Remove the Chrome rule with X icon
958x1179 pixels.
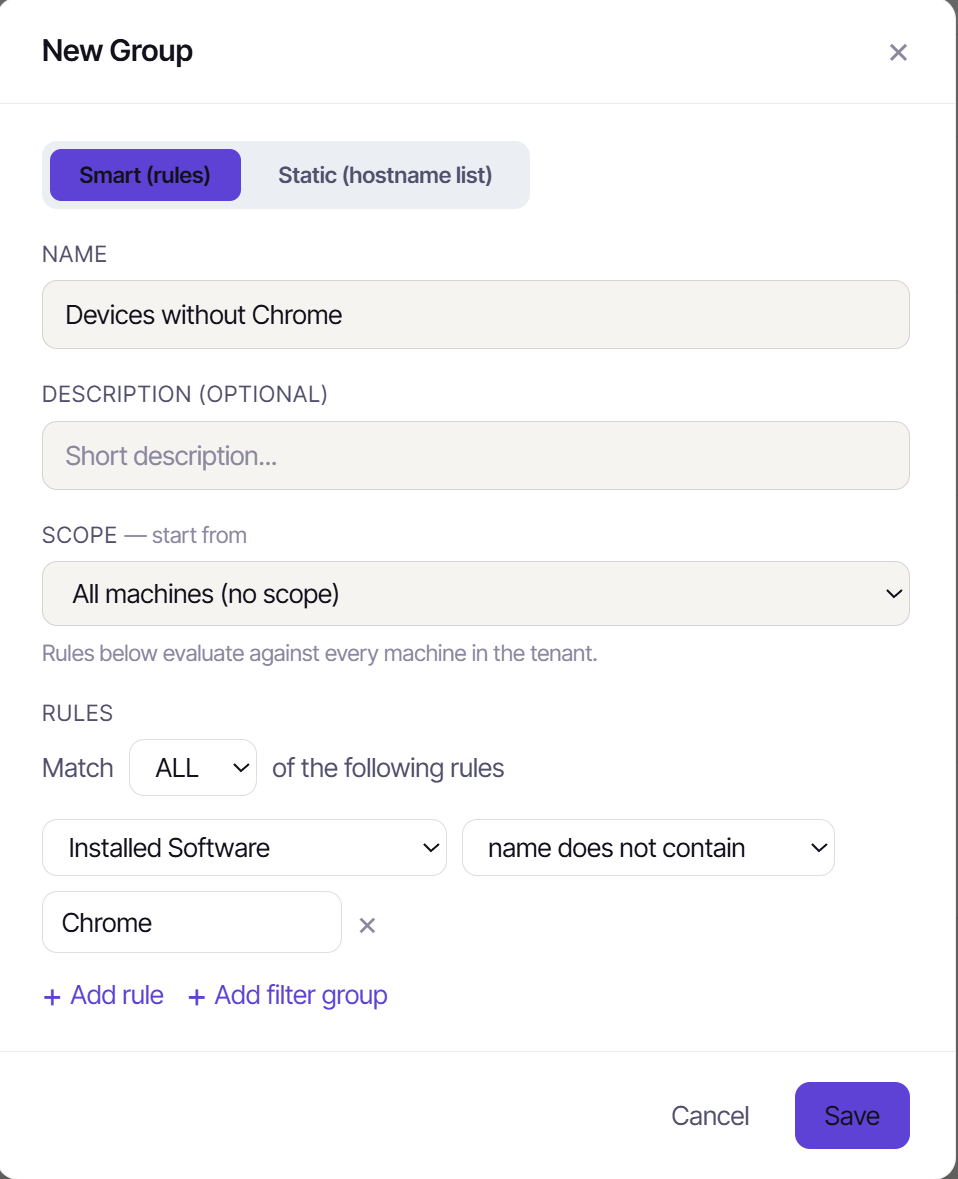tap(367, 926)
